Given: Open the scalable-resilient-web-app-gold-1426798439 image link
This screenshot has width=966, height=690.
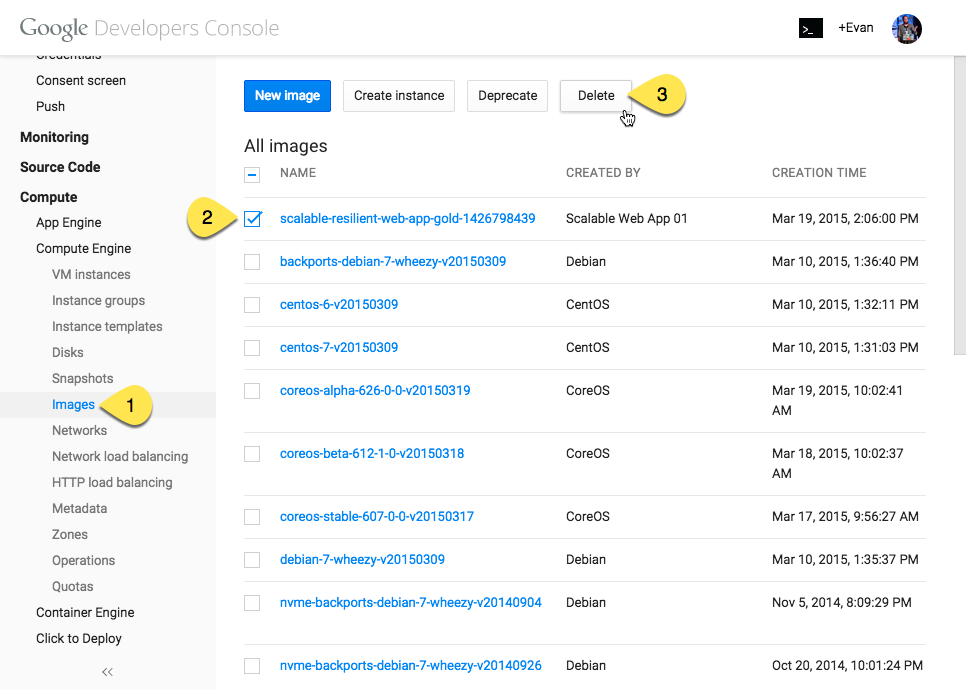Looking at the screenshot, I should click(x=407, y=218).
